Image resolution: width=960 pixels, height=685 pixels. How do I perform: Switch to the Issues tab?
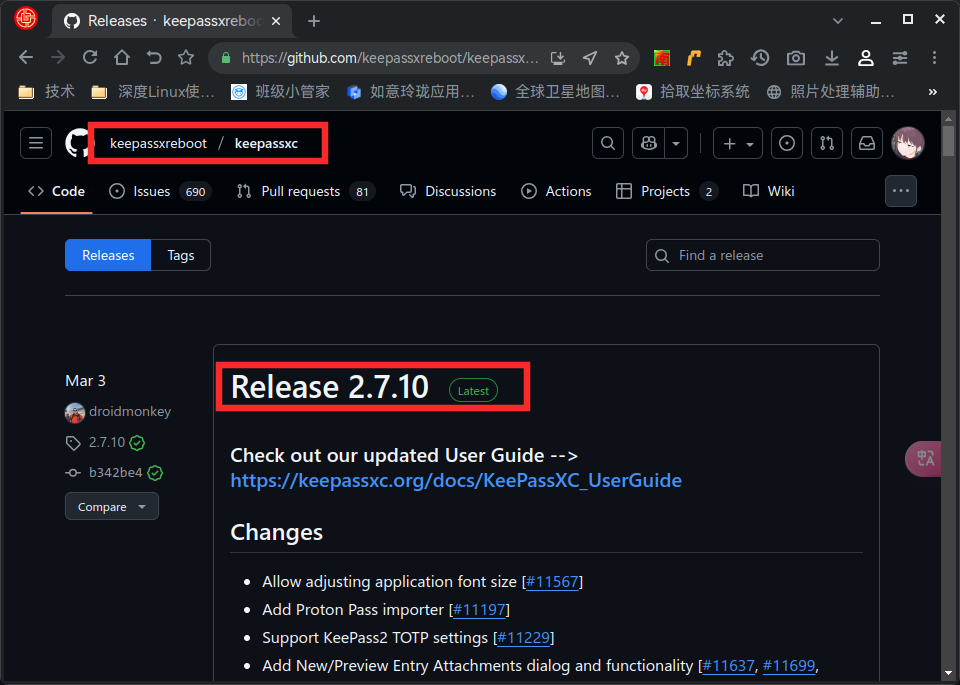[x=160, y=192]
